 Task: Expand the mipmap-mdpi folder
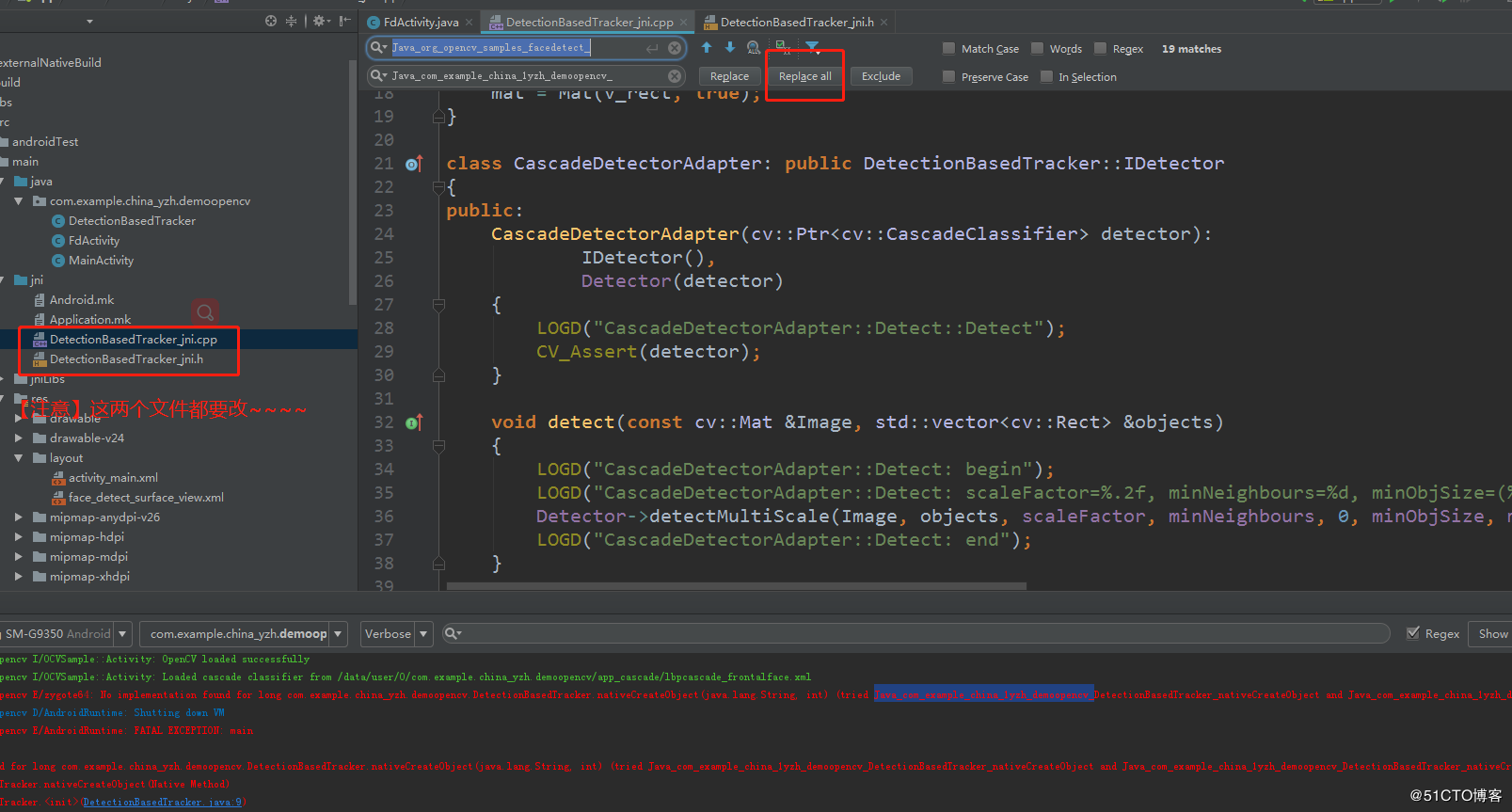19,557
